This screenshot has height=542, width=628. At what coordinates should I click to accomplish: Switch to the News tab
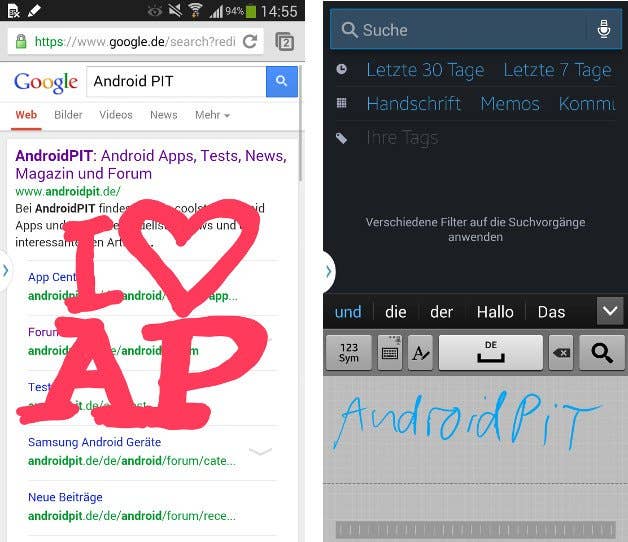click(x=163, y=115)
